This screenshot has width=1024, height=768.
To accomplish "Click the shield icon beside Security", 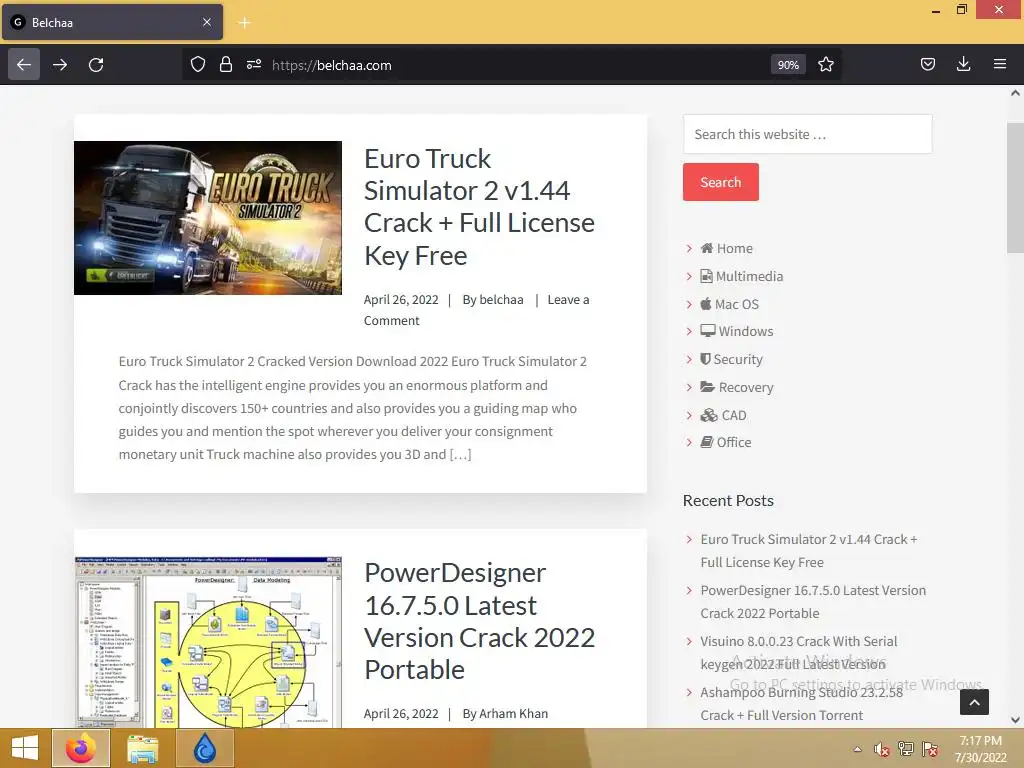I will click(705, 359).
